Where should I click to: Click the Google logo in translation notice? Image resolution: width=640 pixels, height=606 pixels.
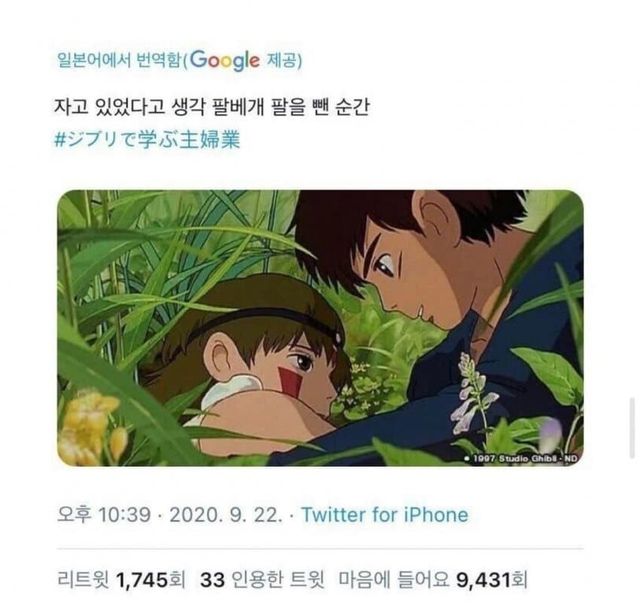228,59
